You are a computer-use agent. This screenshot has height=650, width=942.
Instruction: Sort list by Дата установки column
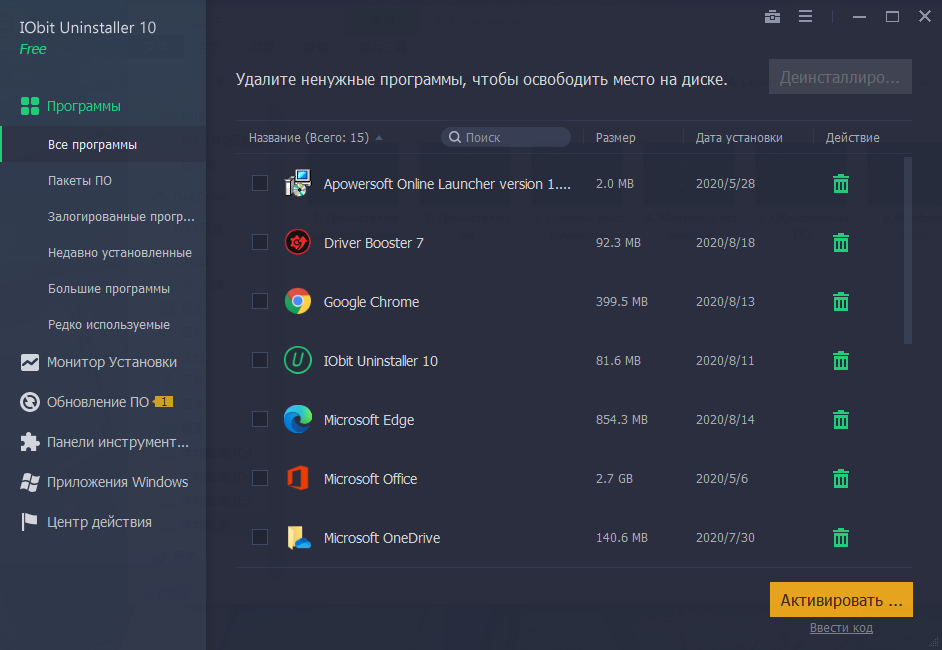[x=739, y=138]
